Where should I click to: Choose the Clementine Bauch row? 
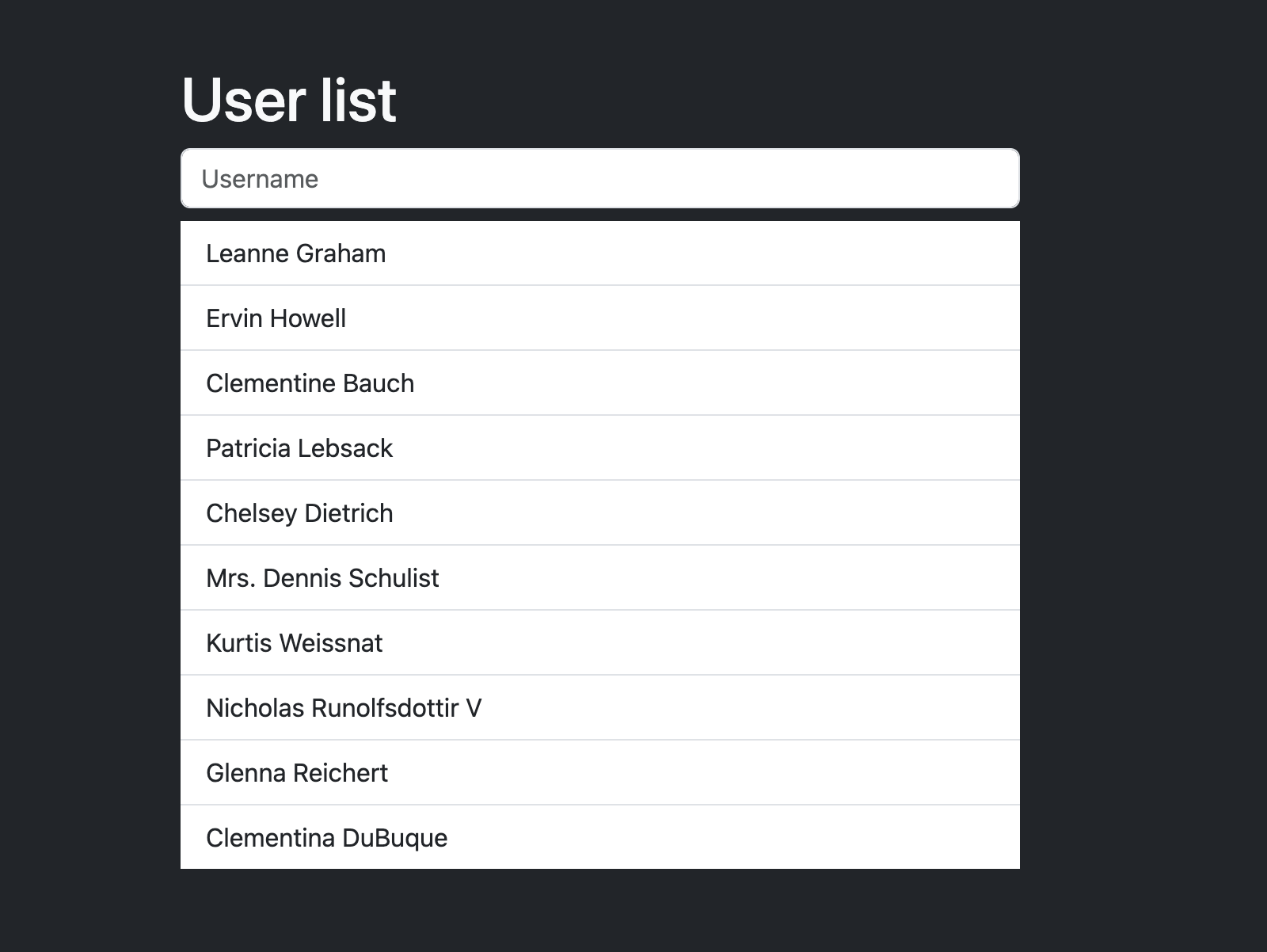point(599,383)
